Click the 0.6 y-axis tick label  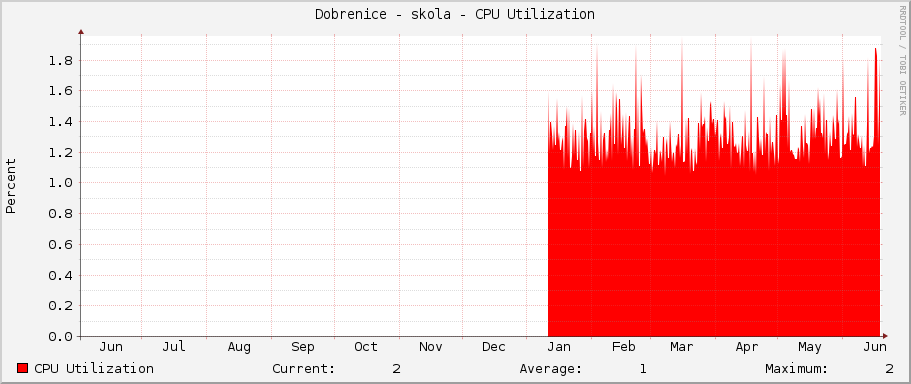tap(61, 245)
